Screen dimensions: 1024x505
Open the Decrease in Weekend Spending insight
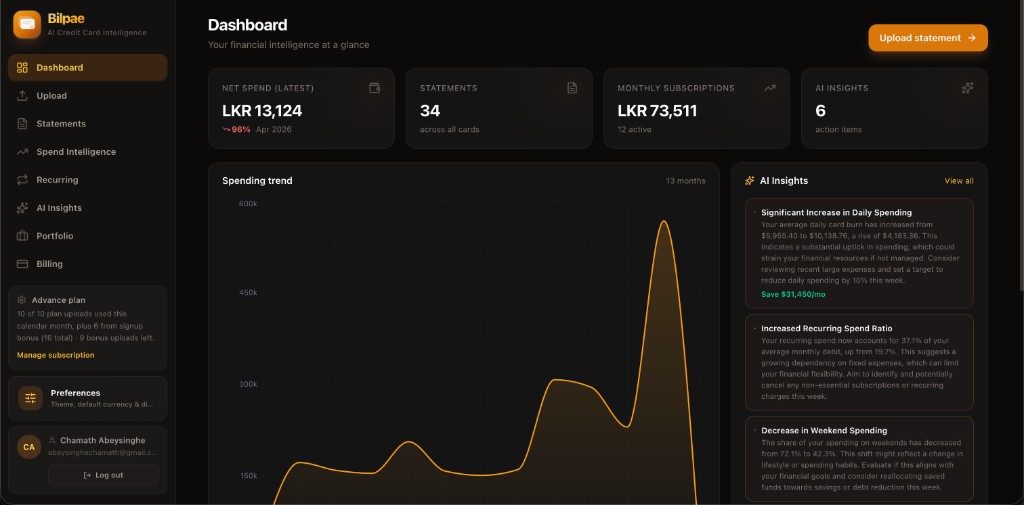(859, 459)
